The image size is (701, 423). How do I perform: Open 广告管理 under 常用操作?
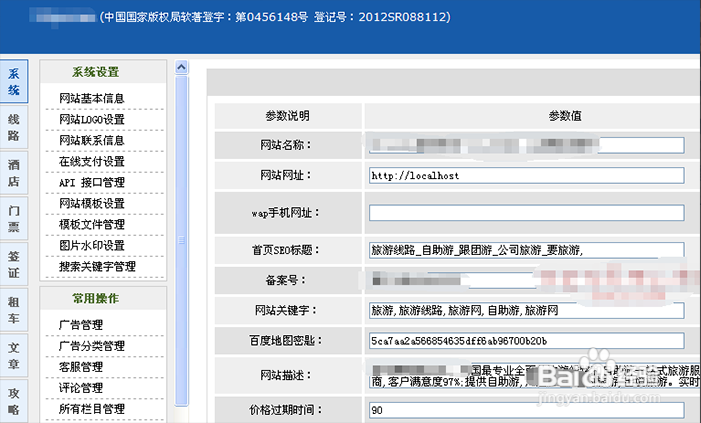pyautogui.click(x=81, y=325)
